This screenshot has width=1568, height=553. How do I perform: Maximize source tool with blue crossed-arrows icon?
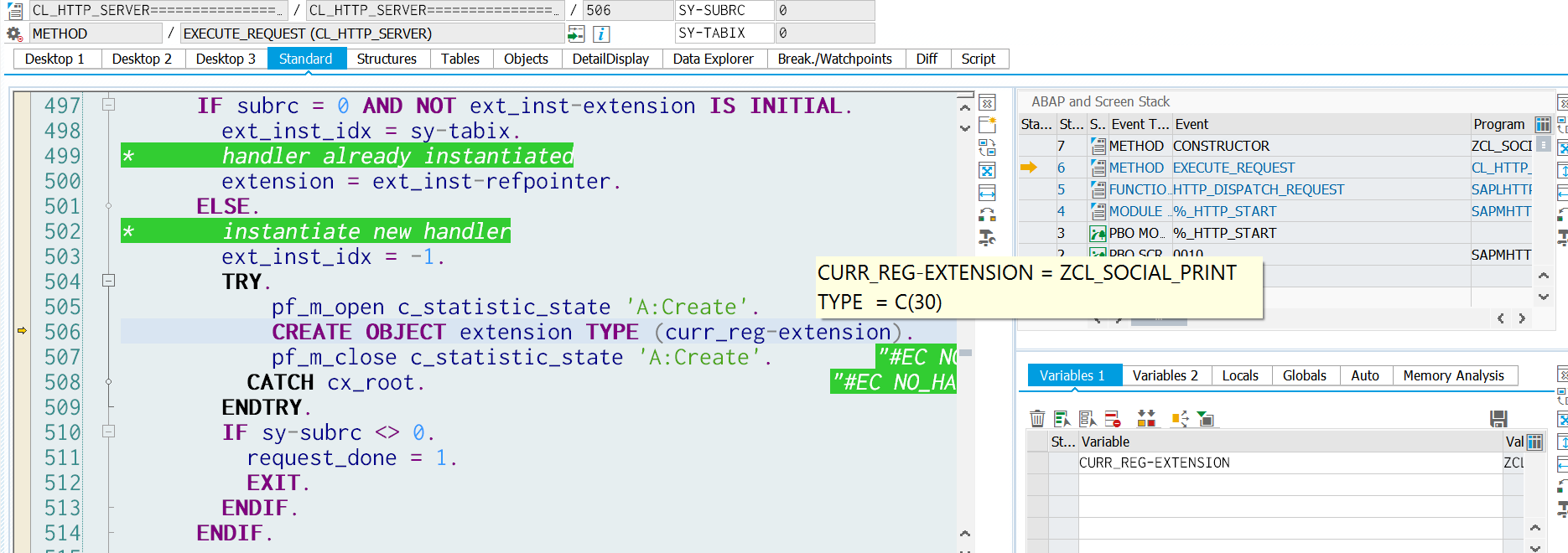[987, 170]
